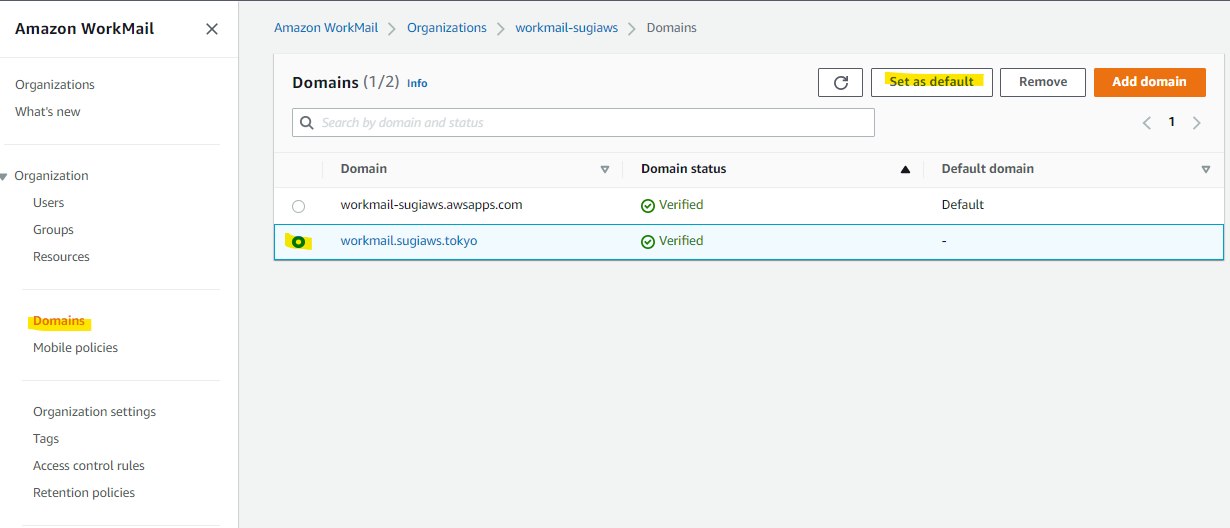
Task: Click the Domains breadcrumb current page text
Action: (672, 28)
